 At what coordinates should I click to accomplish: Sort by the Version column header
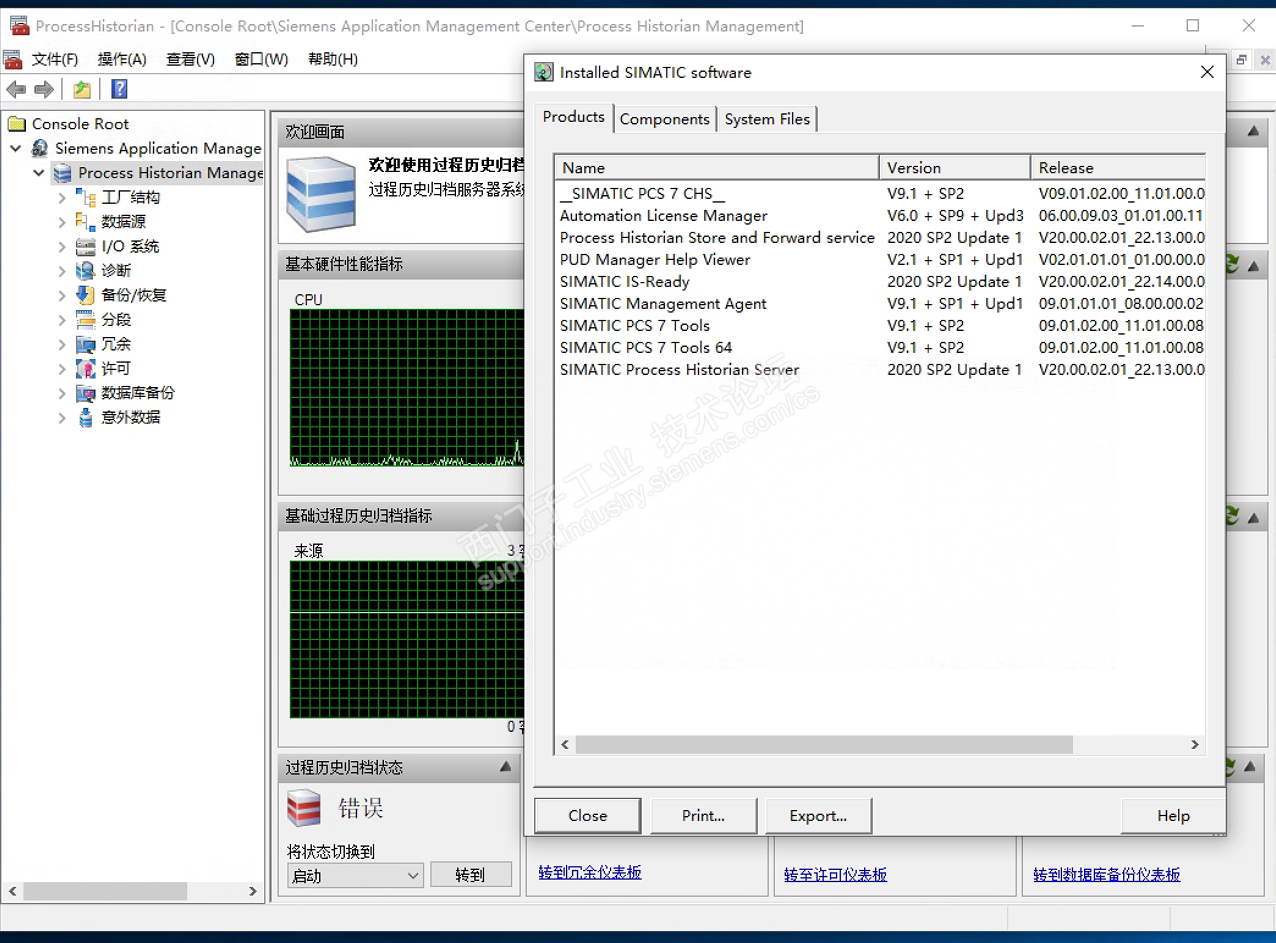tap(955, 168)
